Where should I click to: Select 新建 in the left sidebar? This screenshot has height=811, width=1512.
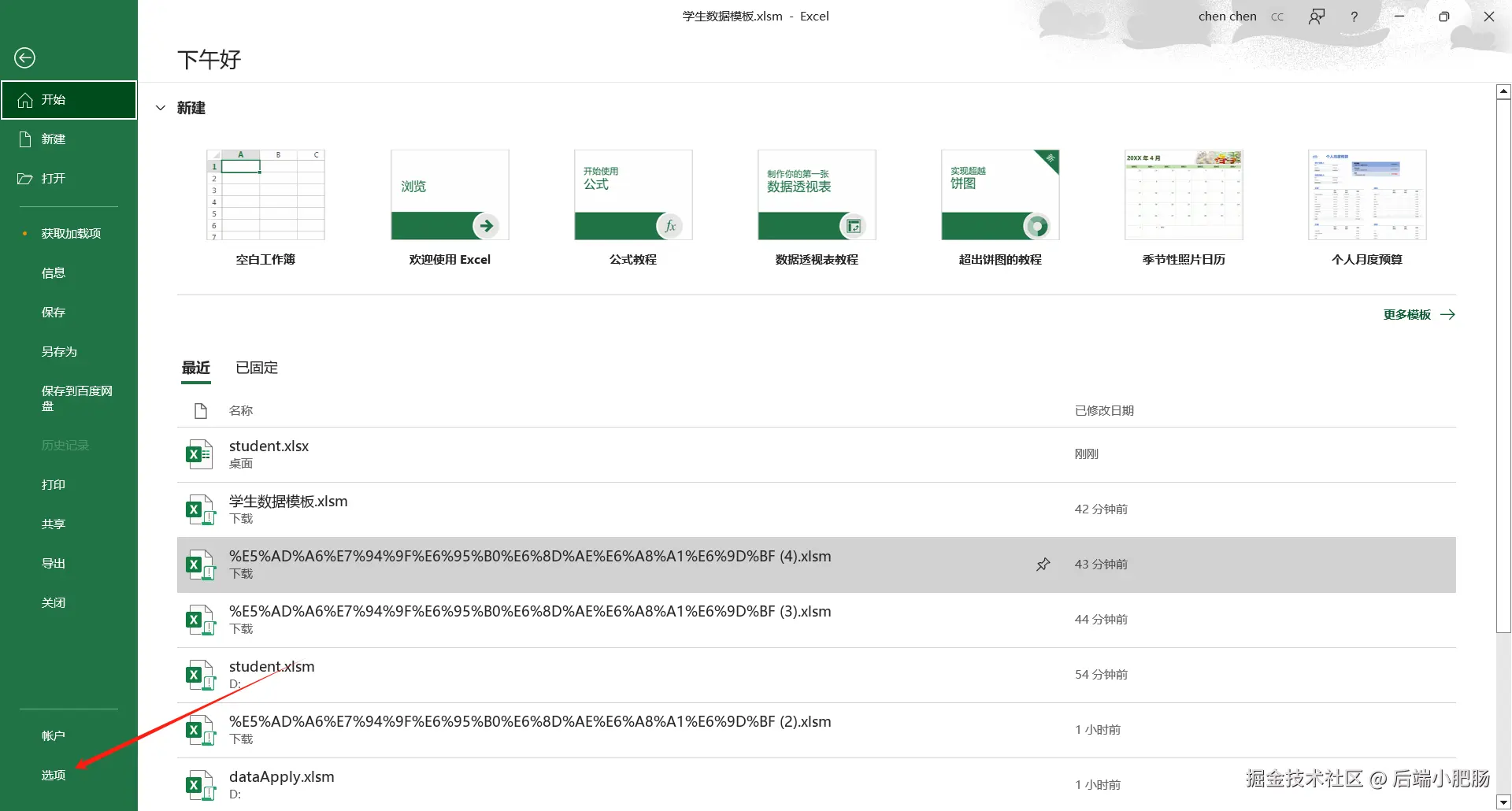[69, 139]
